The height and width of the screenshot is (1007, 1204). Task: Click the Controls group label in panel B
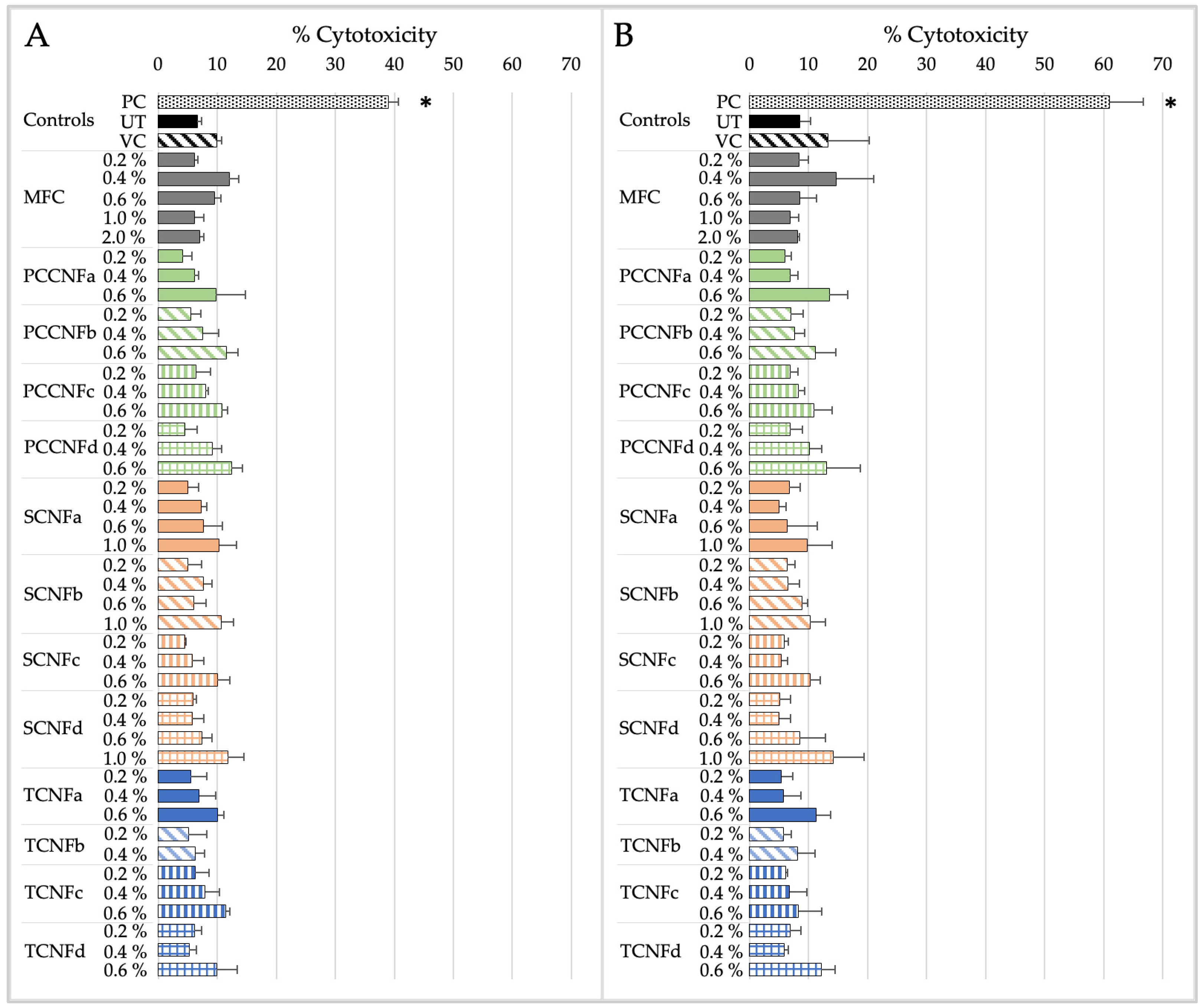tap(654, 120)
